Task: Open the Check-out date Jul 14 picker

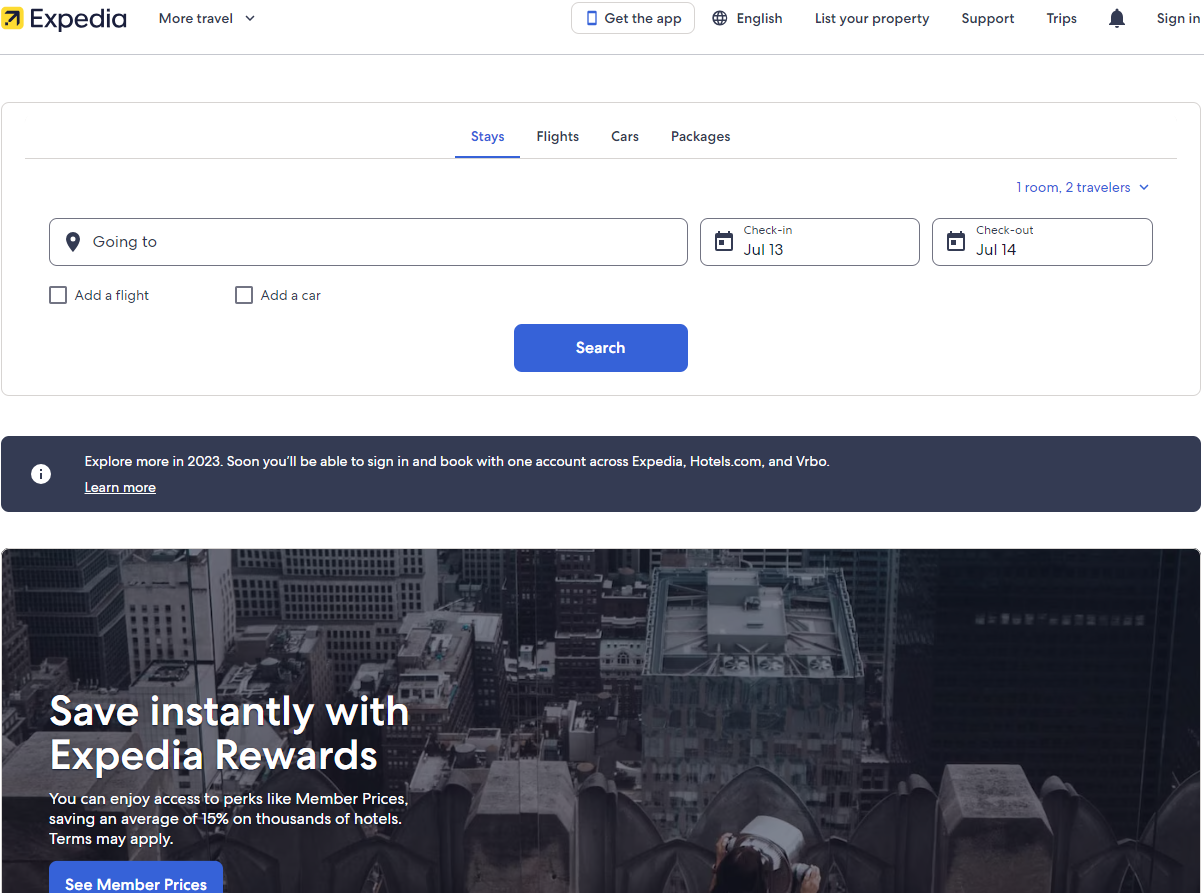Action: coord(1042,242)
